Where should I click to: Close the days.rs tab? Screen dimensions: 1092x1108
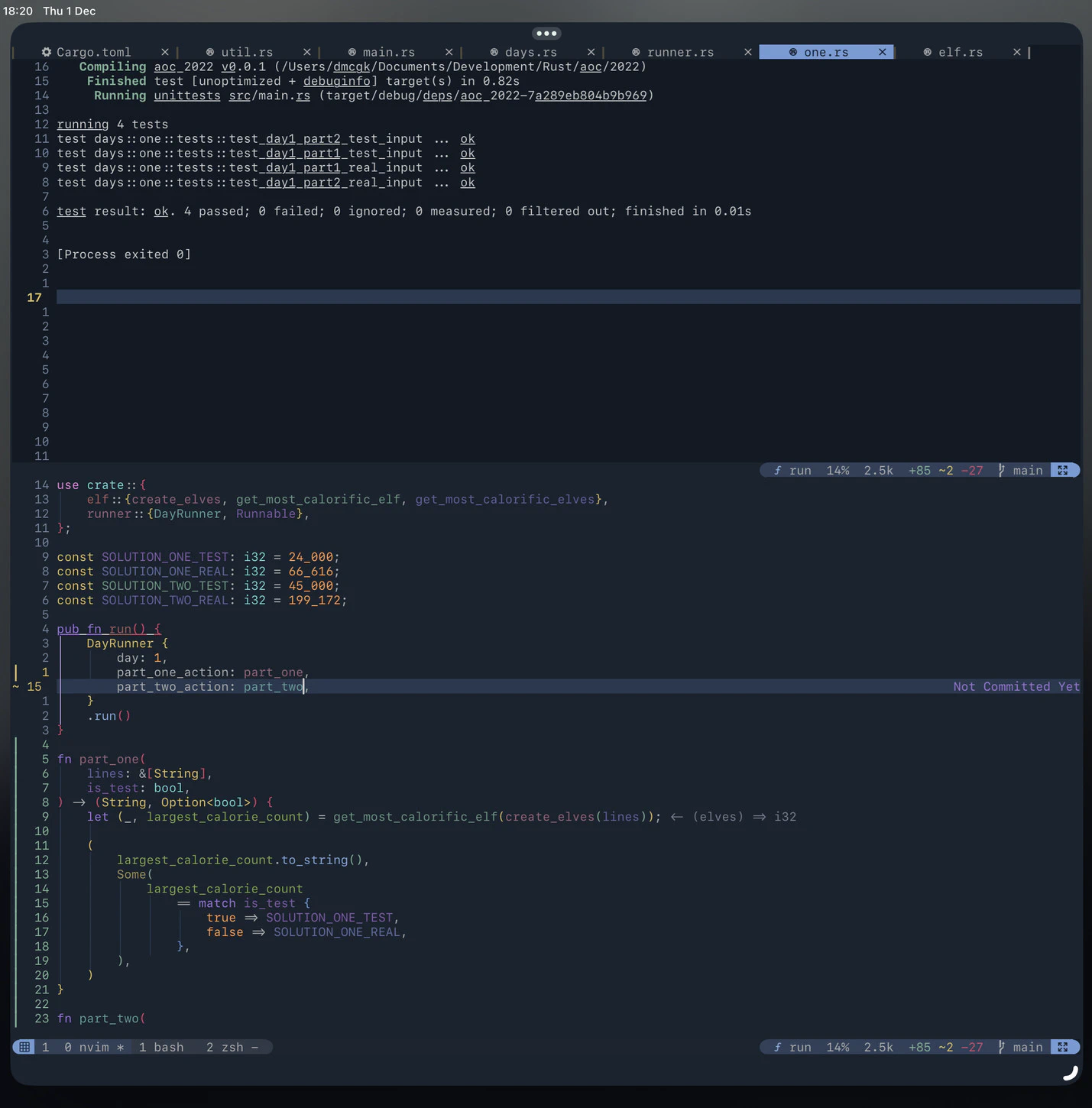(591, 52)
